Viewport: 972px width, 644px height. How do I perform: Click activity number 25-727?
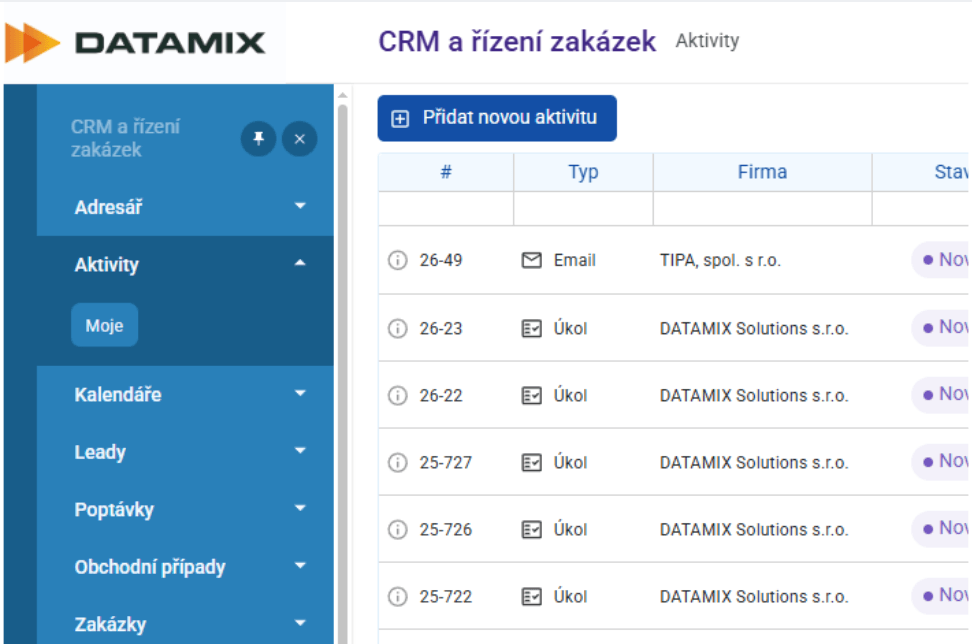click(x=446, y=462)
